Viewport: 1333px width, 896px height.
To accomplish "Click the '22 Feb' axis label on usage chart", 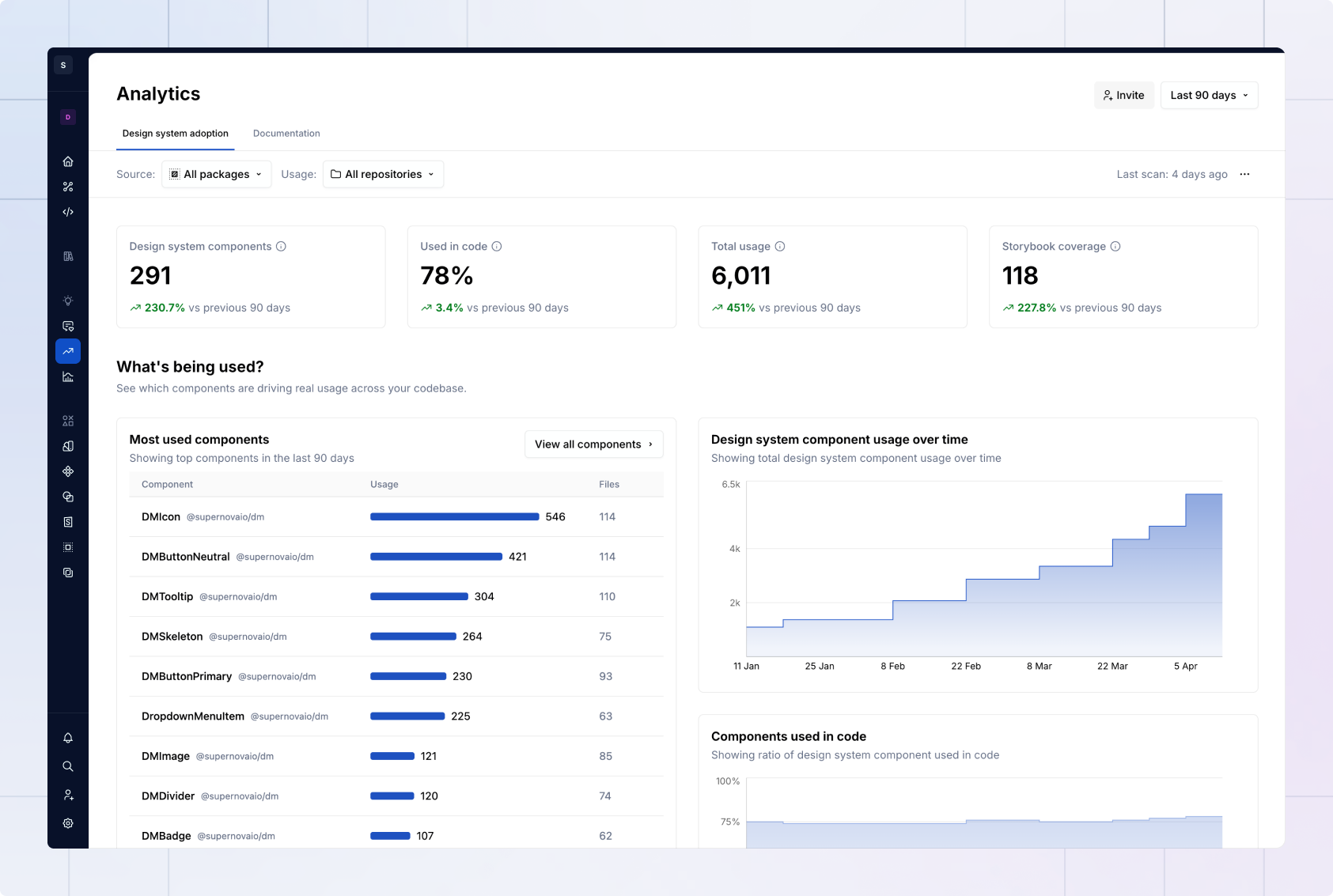I will coord(966,666).
